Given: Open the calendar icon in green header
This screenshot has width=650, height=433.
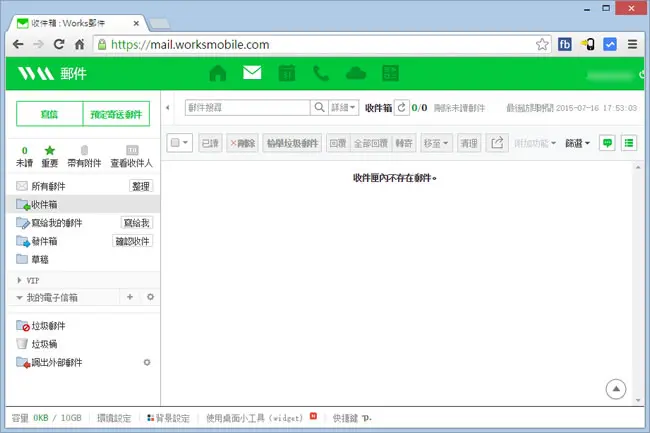Looking at the screenshot, I should click(x=286, y=73).
